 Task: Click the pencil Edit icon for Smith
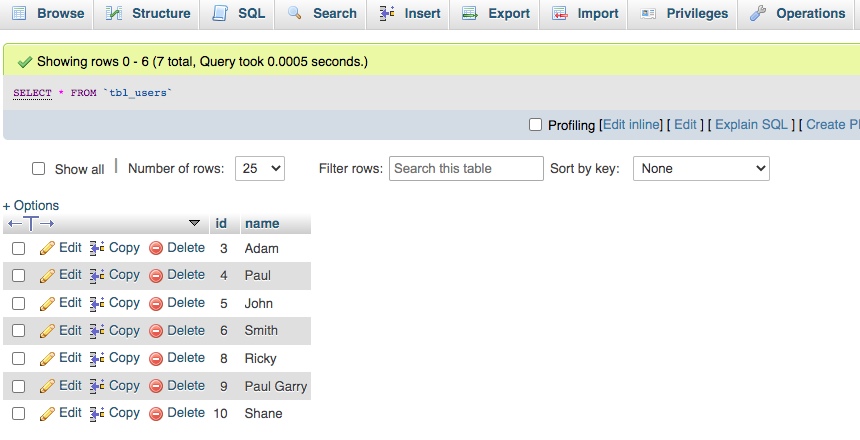(47, 331)
